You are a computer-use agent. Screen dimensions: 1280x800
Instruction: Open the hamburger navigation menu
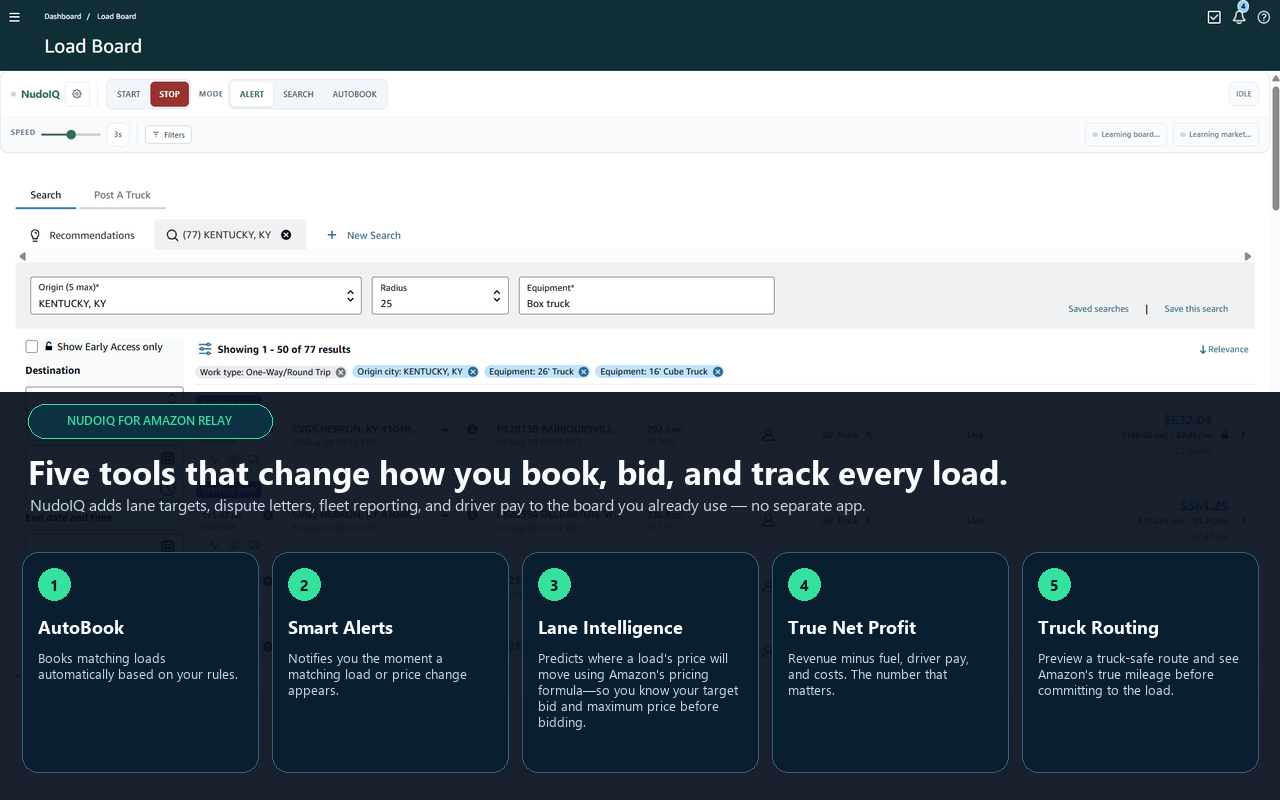pyautogui.click(x=14, y=17)
